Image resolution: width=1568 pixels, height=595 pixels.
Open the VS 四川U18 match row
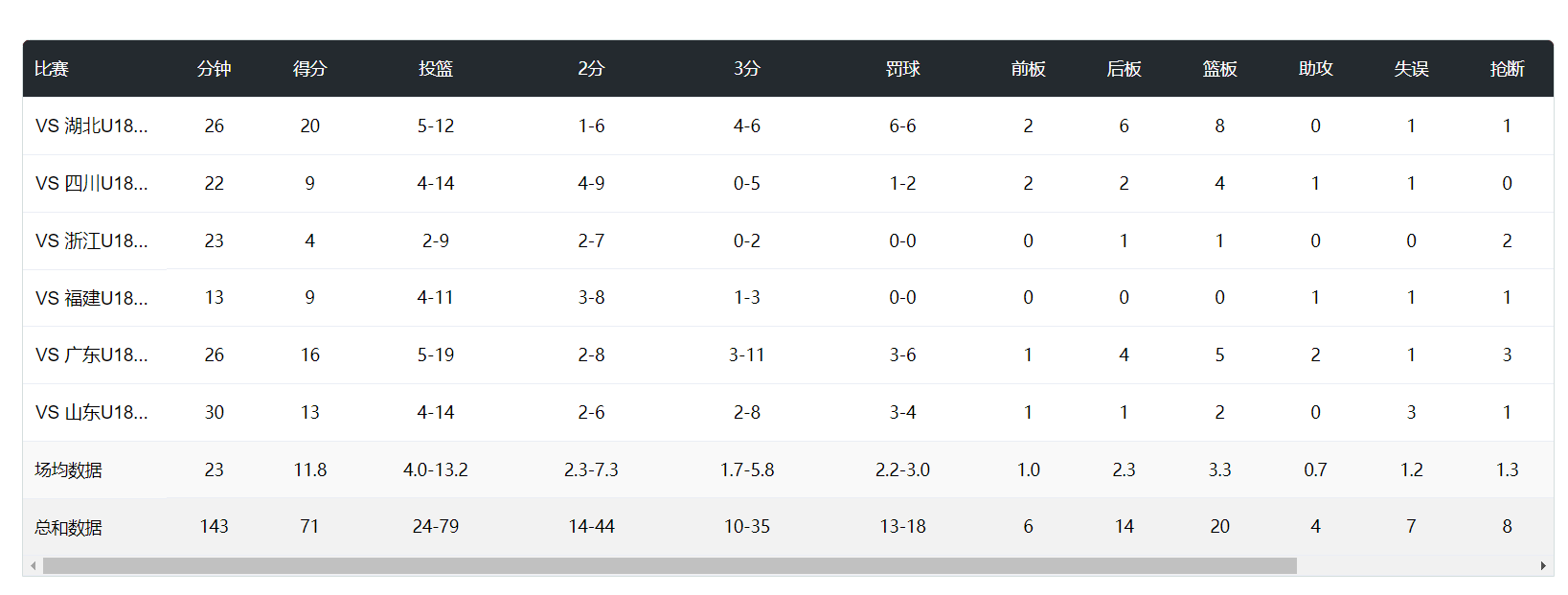point(92,183)
